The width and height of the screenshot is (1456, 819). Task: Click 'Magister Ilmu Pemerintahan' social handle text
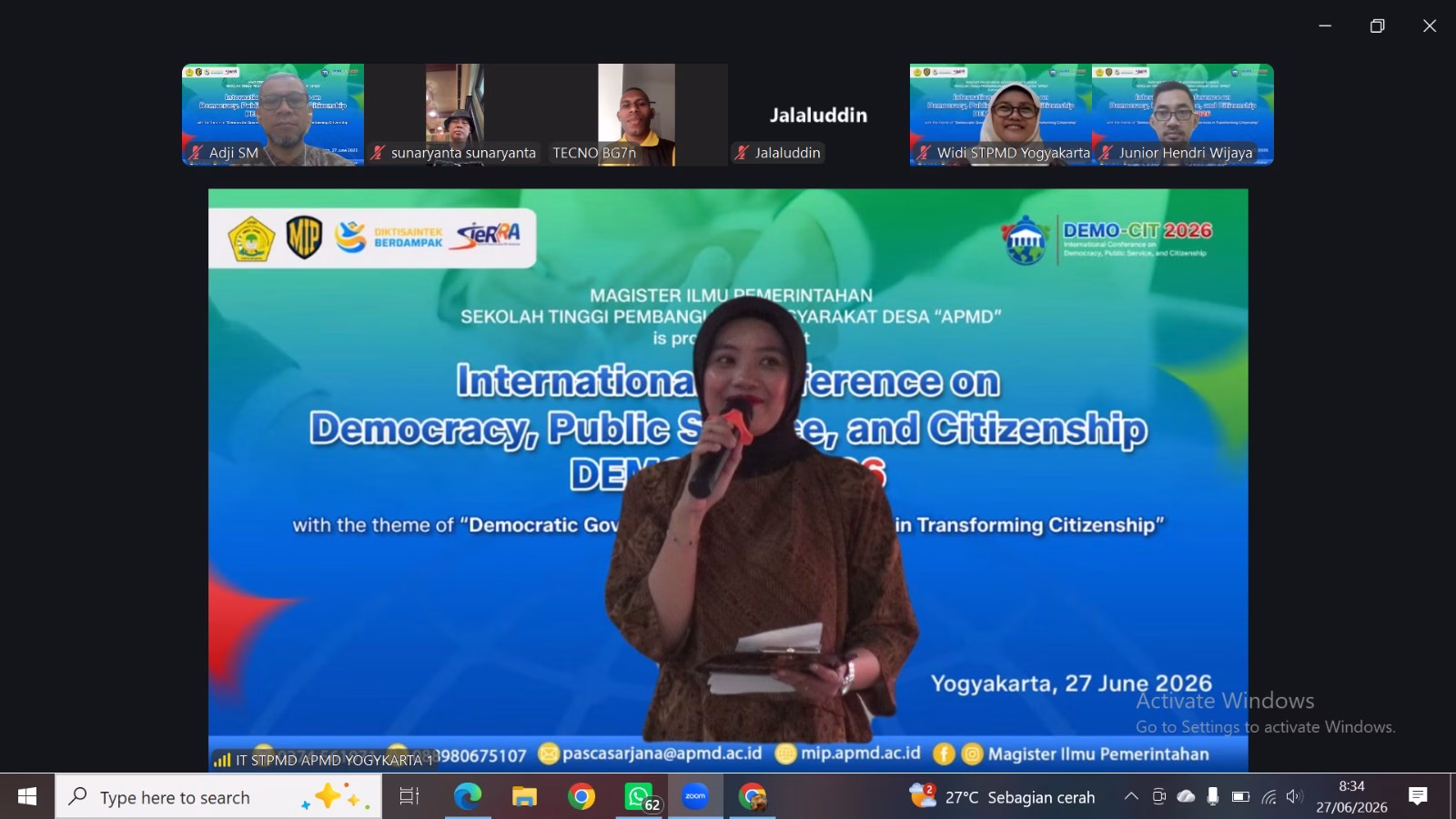pos(1098,753)
